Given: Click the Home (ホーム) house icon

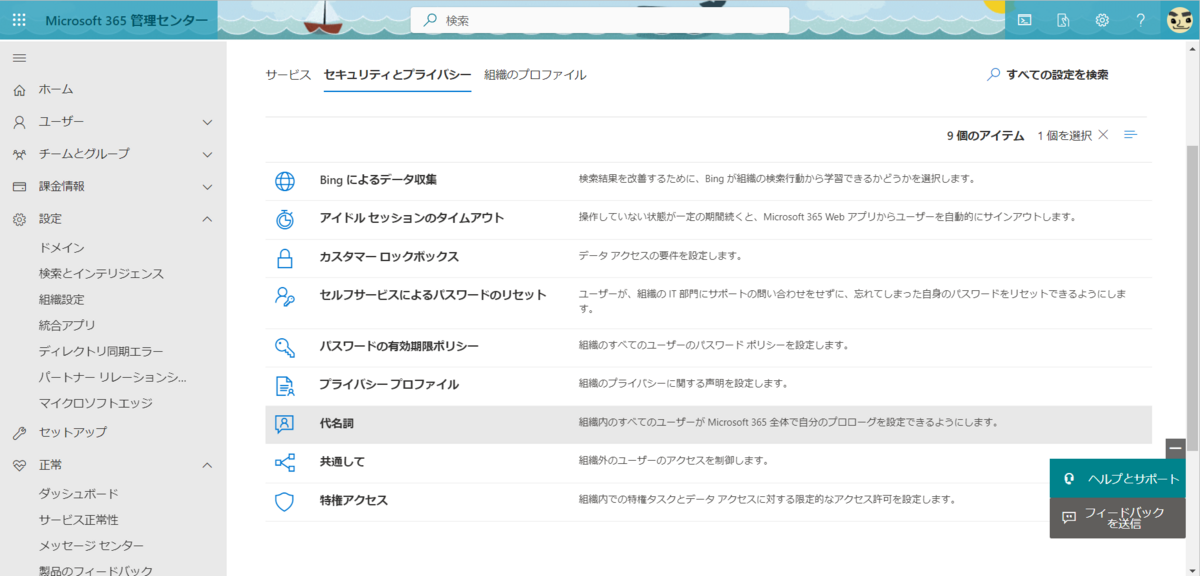Looking at the screenshot, I should tap(19, 90).
